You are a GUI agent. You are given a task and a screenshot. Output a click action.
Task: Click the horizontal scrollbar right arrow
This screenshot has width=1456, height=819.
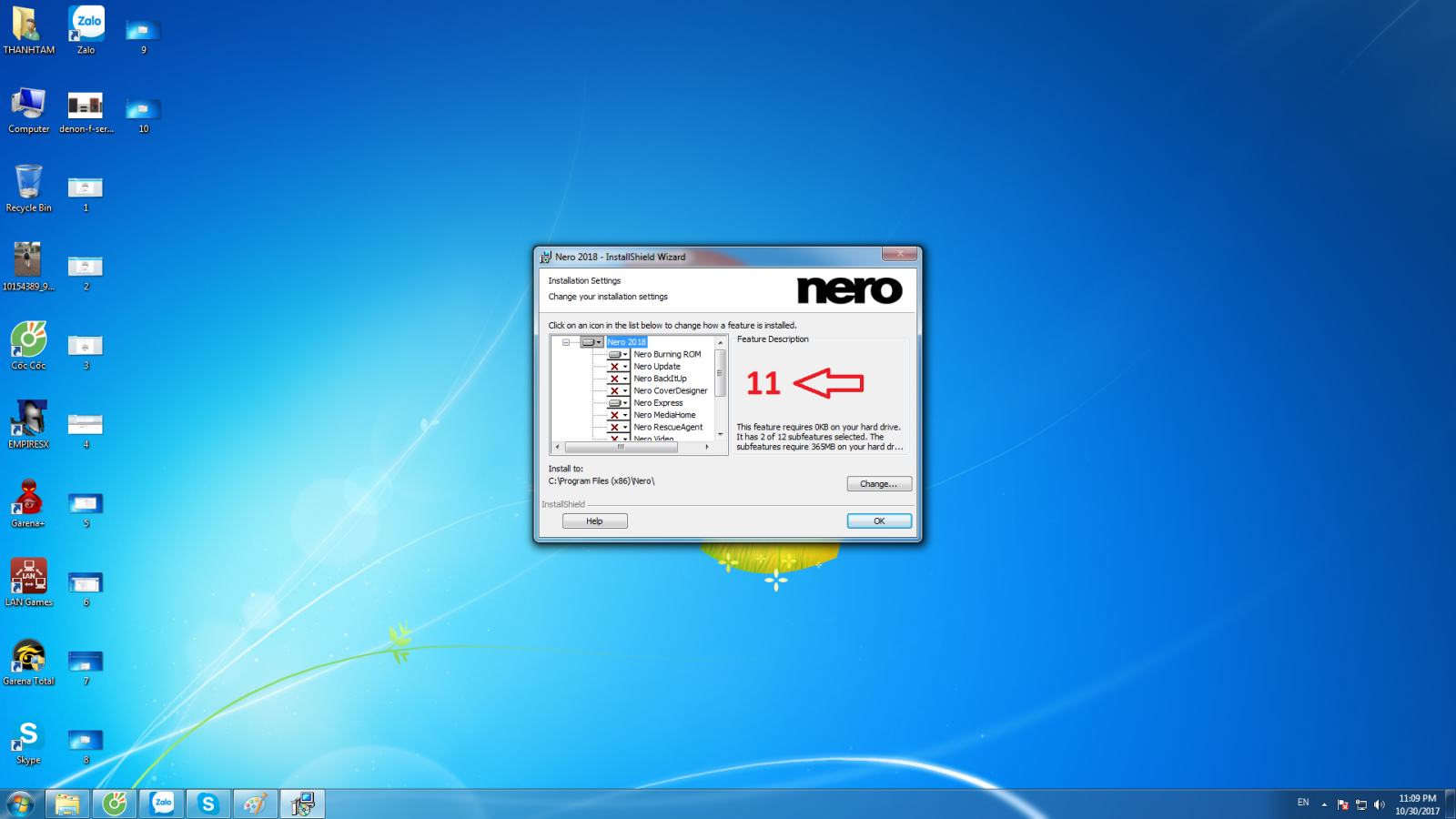click(707, 448)
